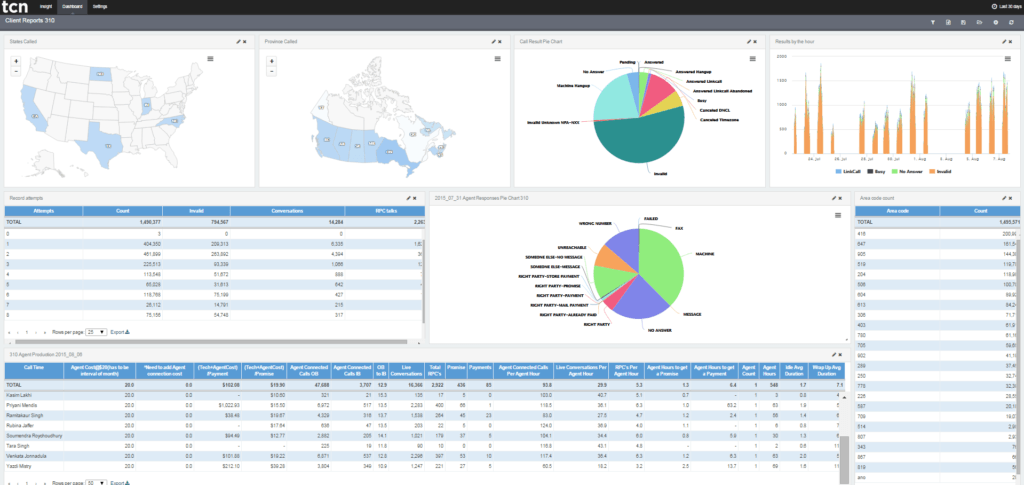Edit the Province Called panel with pencil icon

(494, 41)
